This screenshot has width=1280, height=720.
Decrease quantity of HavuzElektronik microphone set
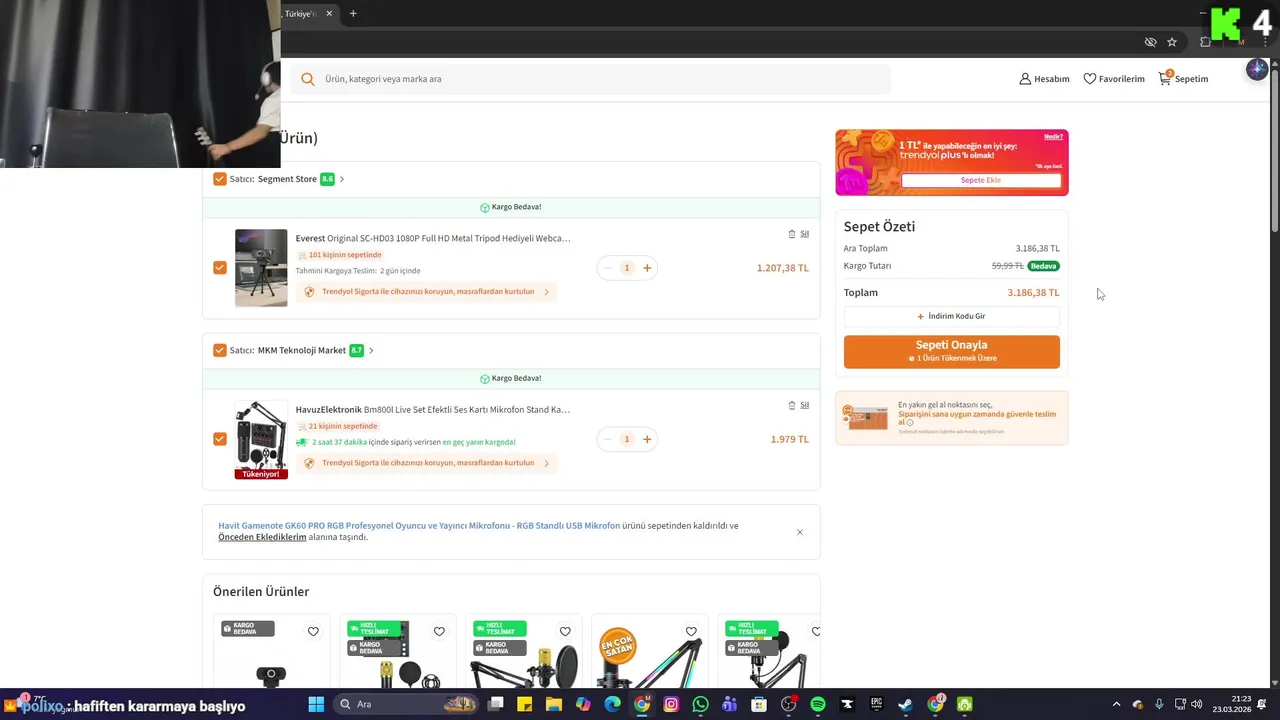[607, 439]
